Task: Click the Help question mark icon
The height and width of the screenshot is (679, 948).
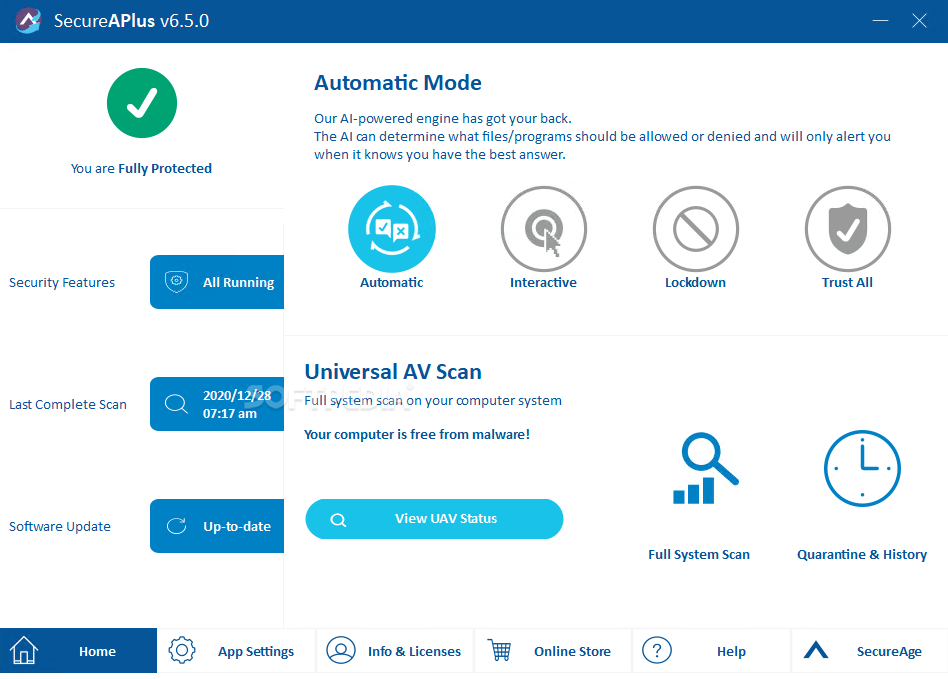Action: pos(657,651)
